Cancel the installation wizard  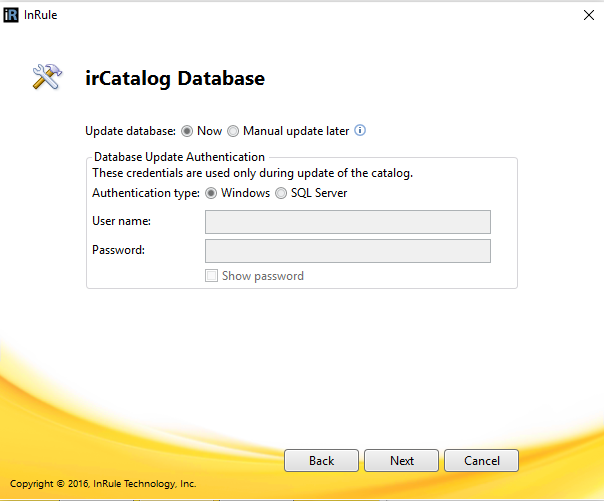coord(483,461)
